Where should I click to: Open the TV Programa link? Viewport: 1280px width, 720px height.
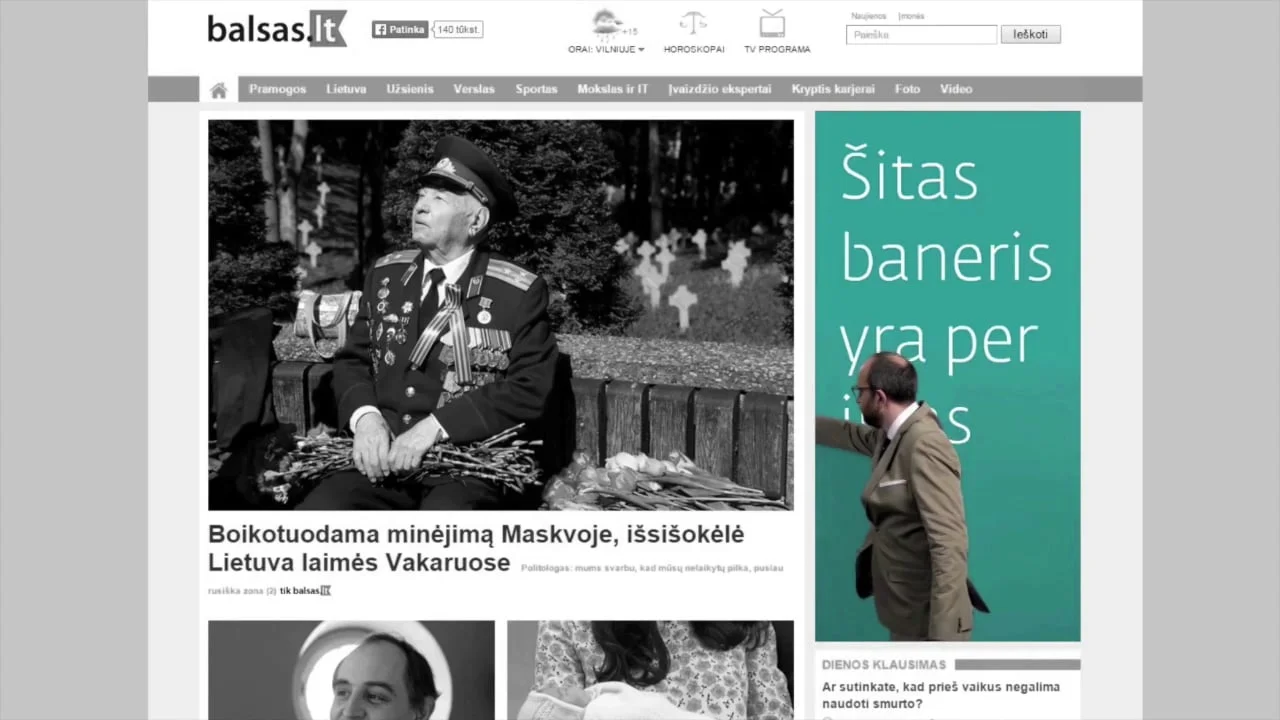pos(777,49)
